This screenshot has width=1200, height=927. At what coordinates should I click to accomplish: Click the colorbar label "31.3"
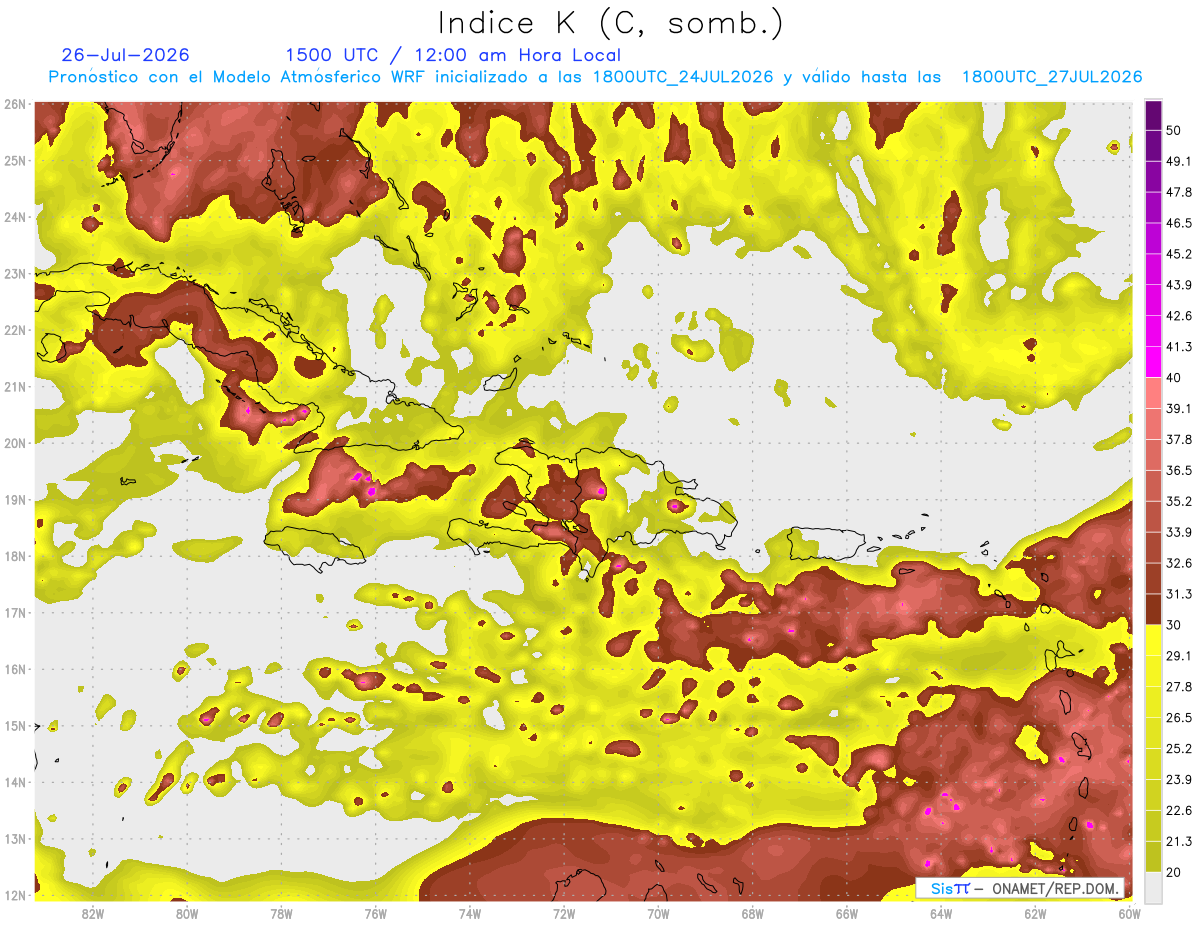click(1179, 594)
